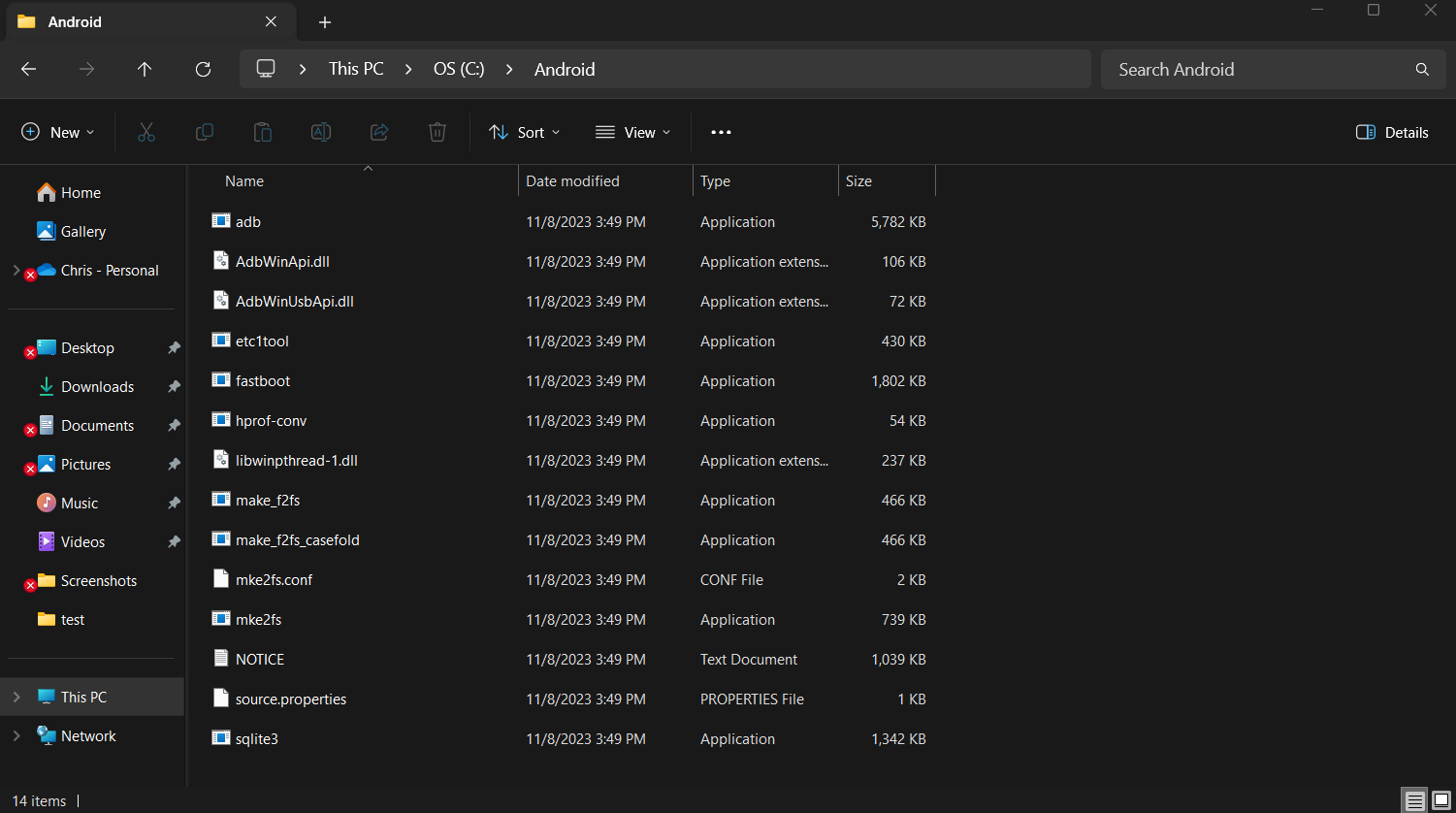Select the AdbWinUsbApi.dll file name
Image resolution: width=1456 pixels, height=813 pixels.
tap(295, 301)
